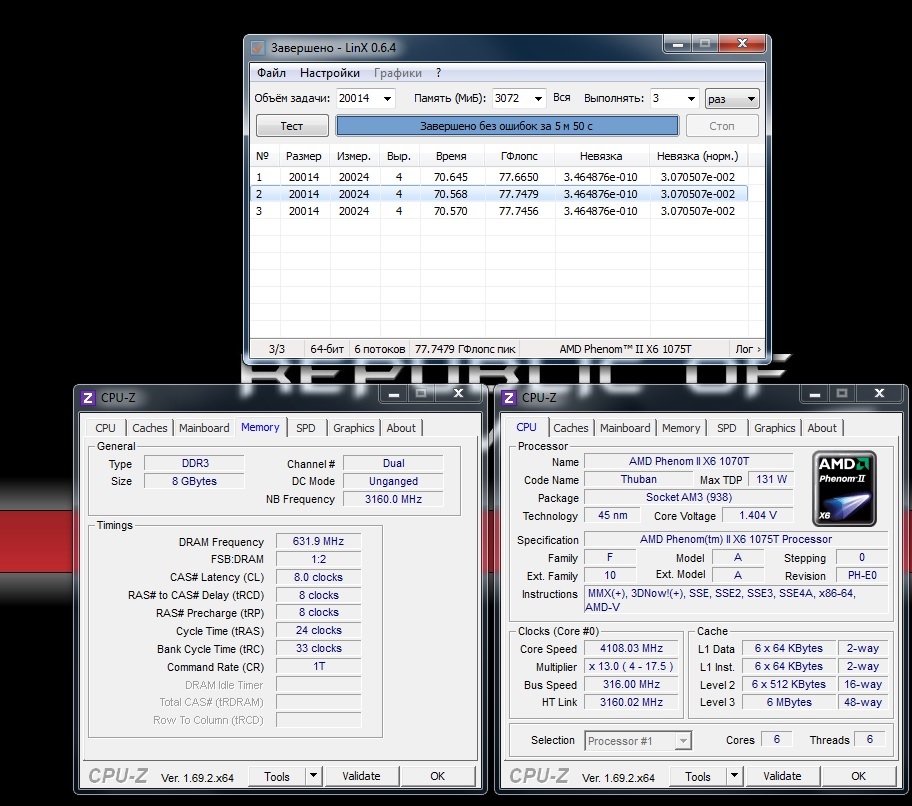The width and height of the screenshot is (912, 806).
Task: Open Memory tab in right CPU-Z window
Action: [681, 428]
